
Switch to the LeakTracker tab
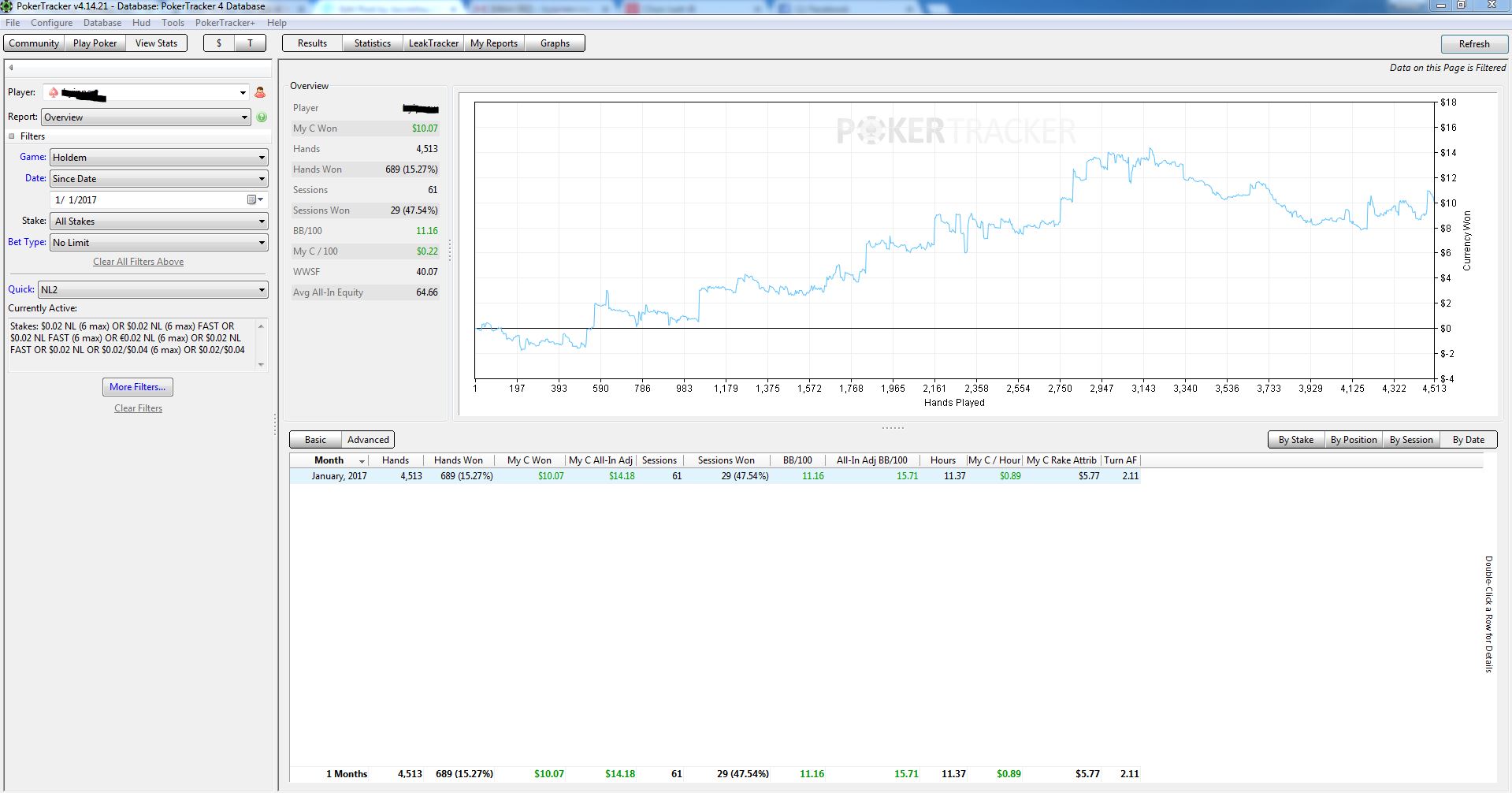[x=433, y=43]
